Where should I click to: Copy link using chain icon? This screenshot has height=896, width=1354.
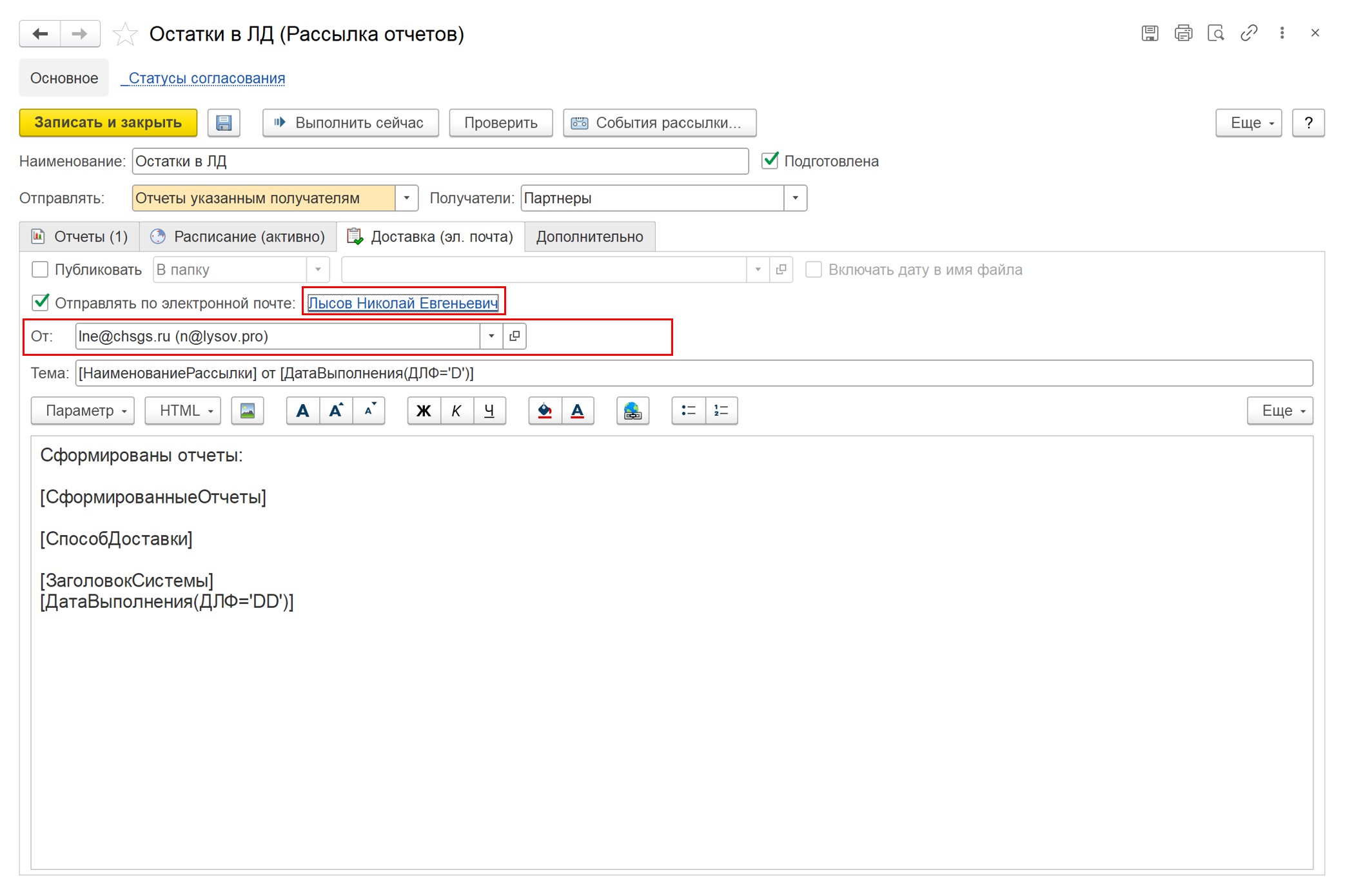(x=1249, y=33)
